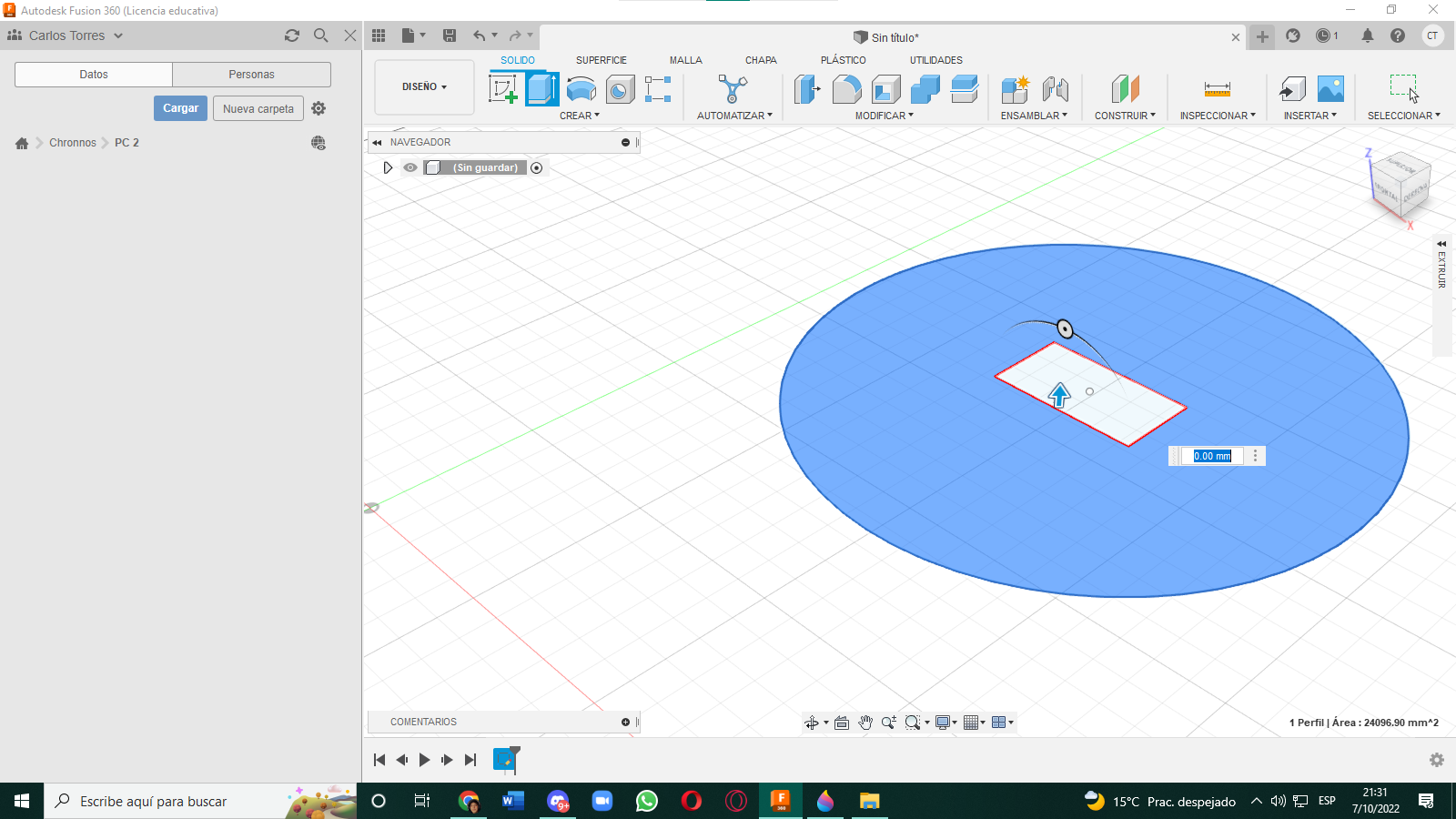
Task: Switch to the Personas tab
Action: (x=251, y=75)
